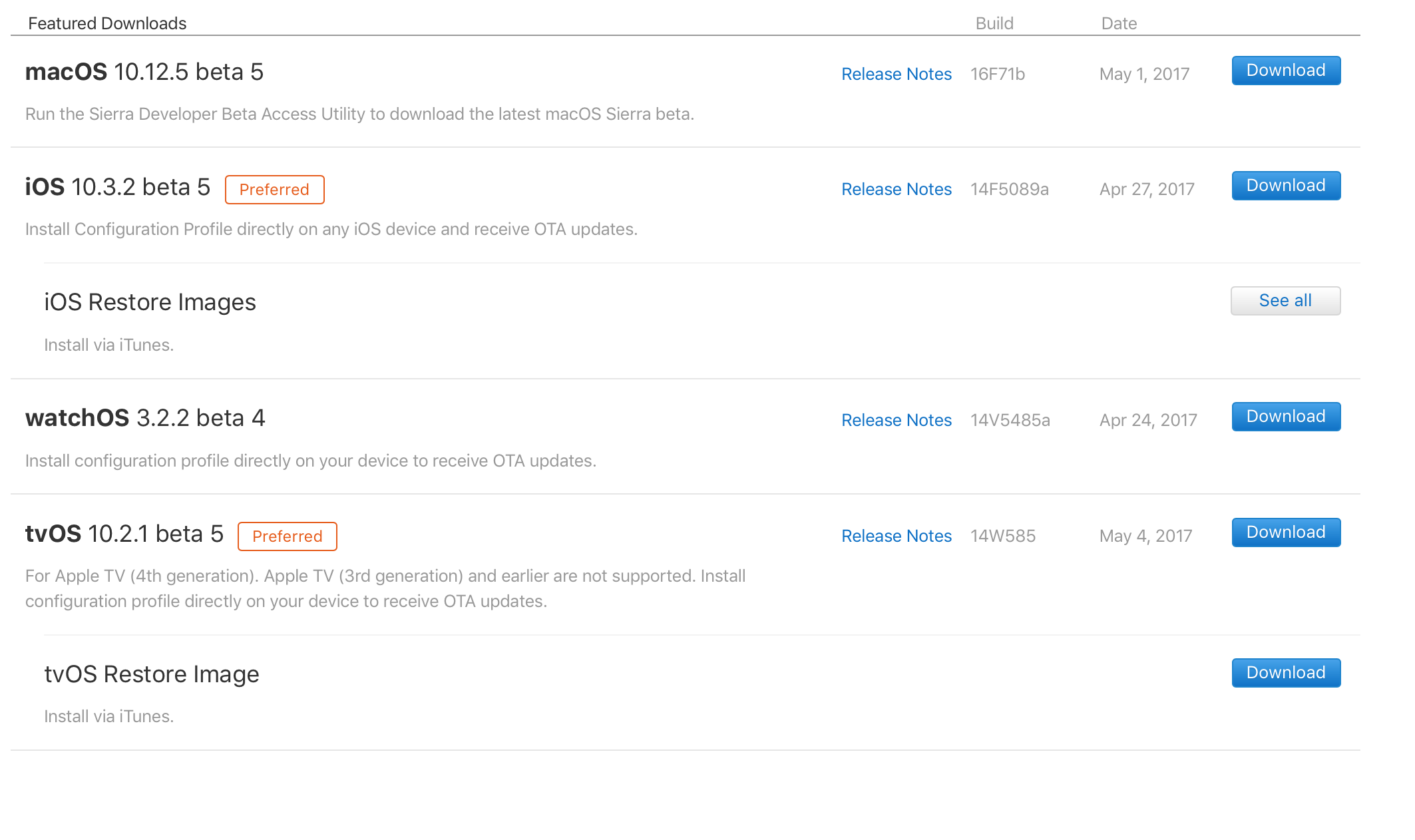The height and width of the screenshot is (840, 1415).
Task: Click 'Install via iTunes.' under iOS Restore Images
Action: 108,345
